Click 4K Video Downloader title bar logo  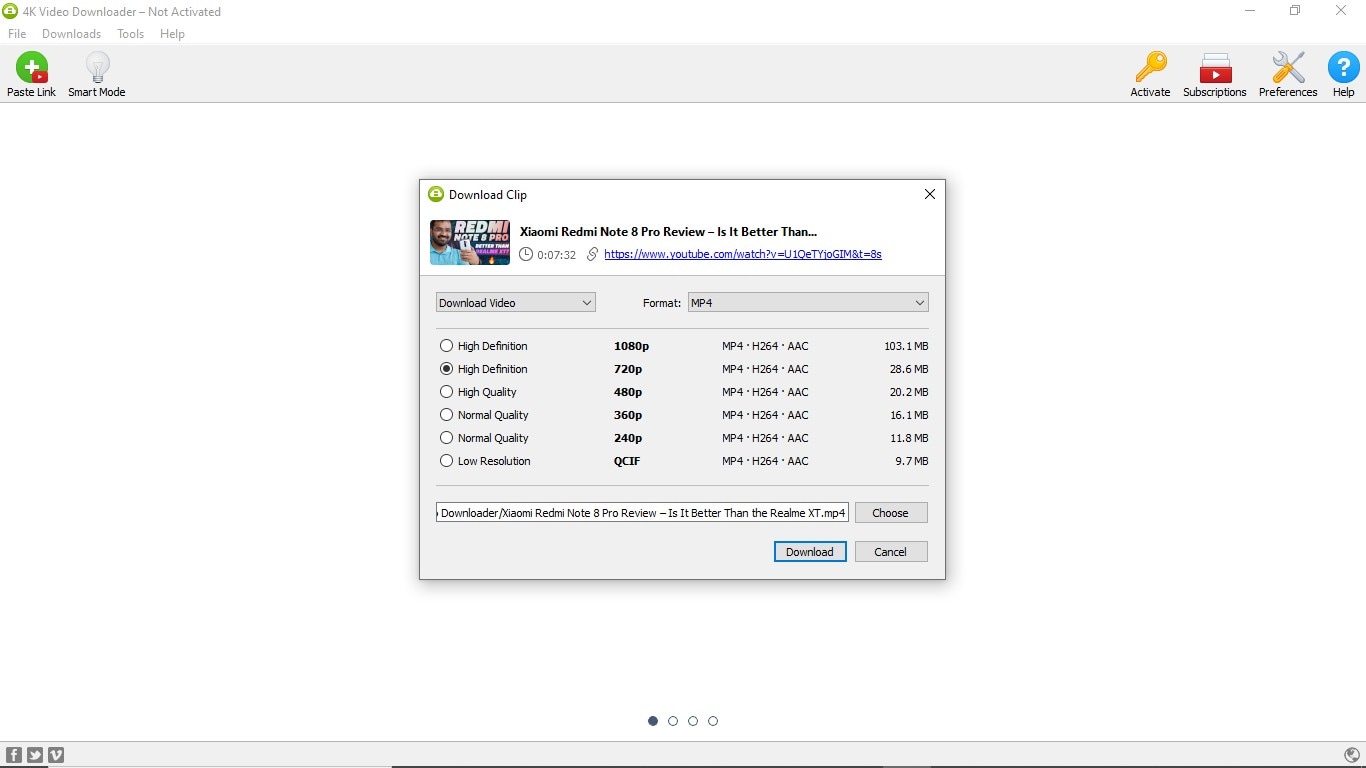click(x=11, y=11)
